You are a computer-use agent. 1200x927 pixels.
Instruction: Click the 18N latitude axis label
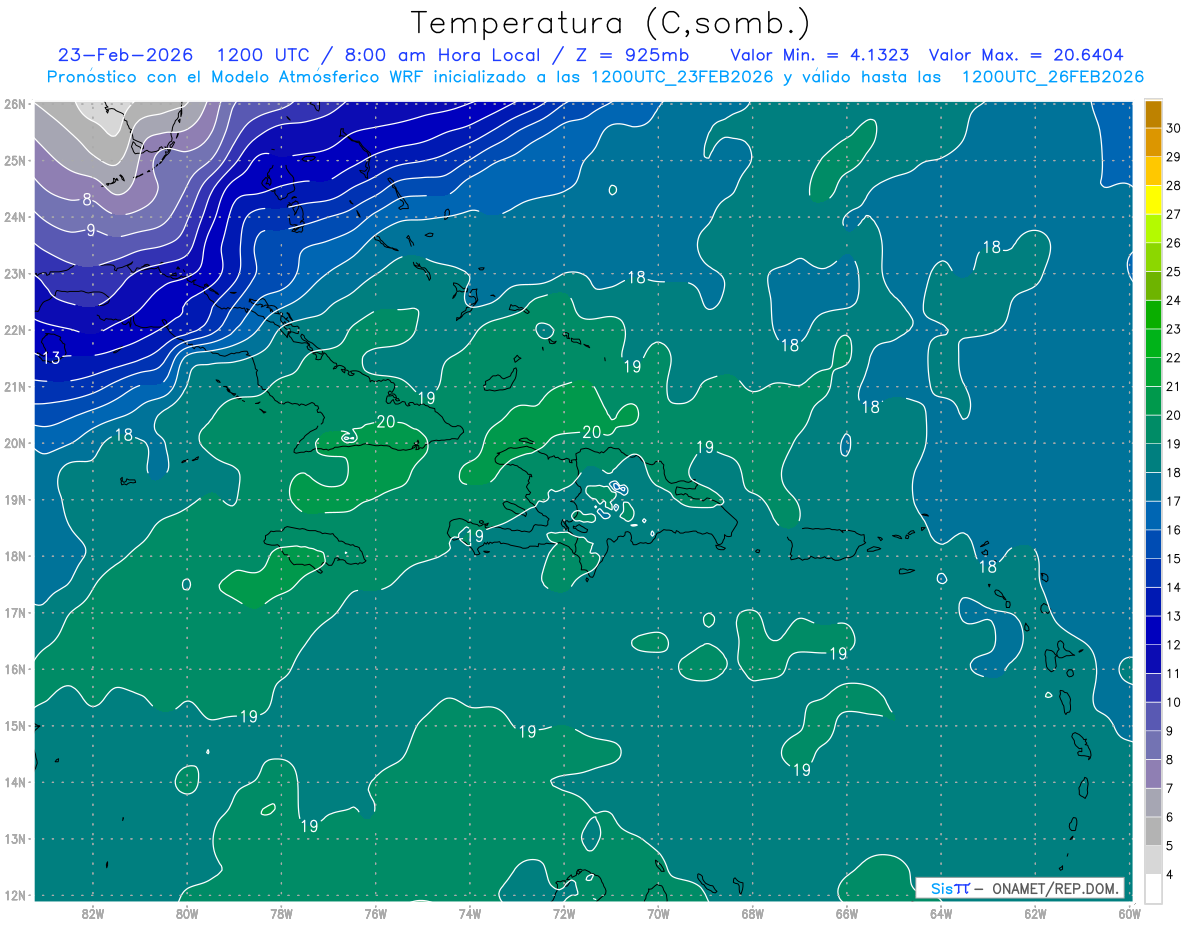click(x=14, y=556)
